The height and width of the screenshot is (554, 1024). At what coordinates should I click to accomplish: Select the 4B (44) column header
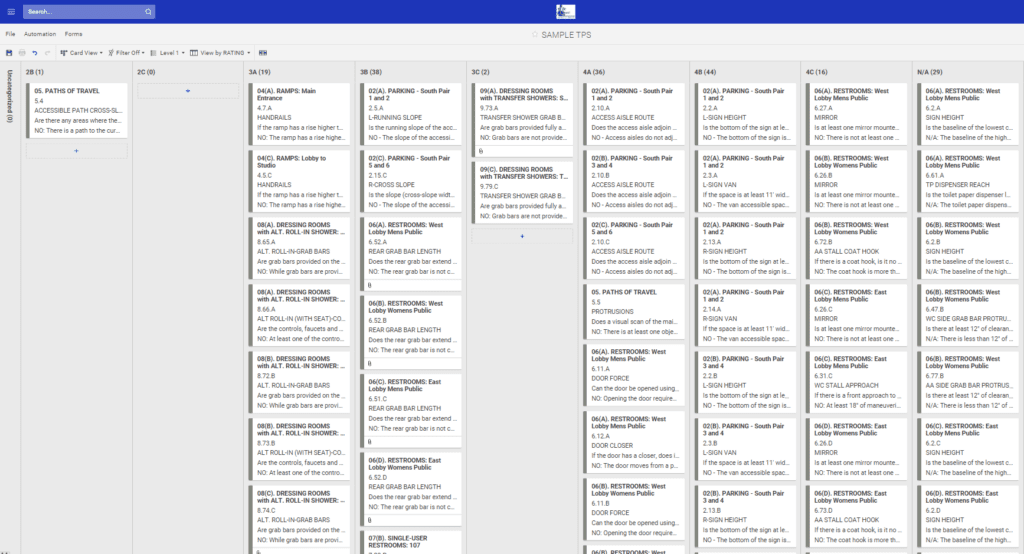(x=705, y=72)
